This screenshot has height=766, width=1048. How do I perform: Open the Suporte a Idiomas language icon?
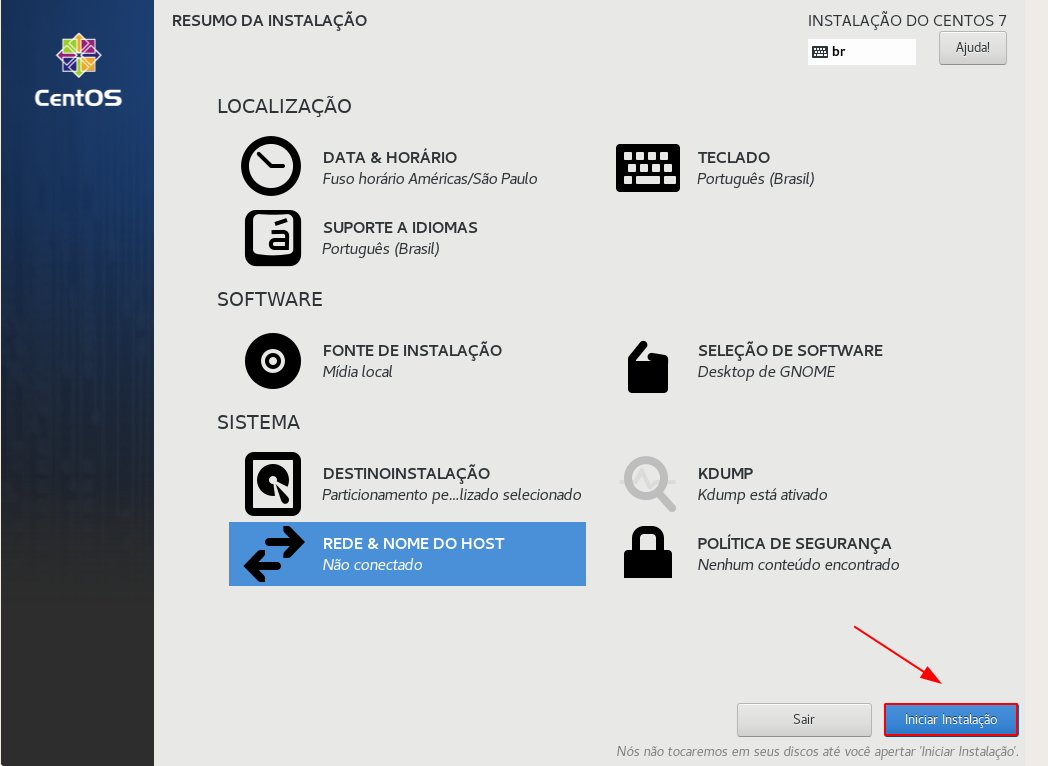click(x=273, y=238)
